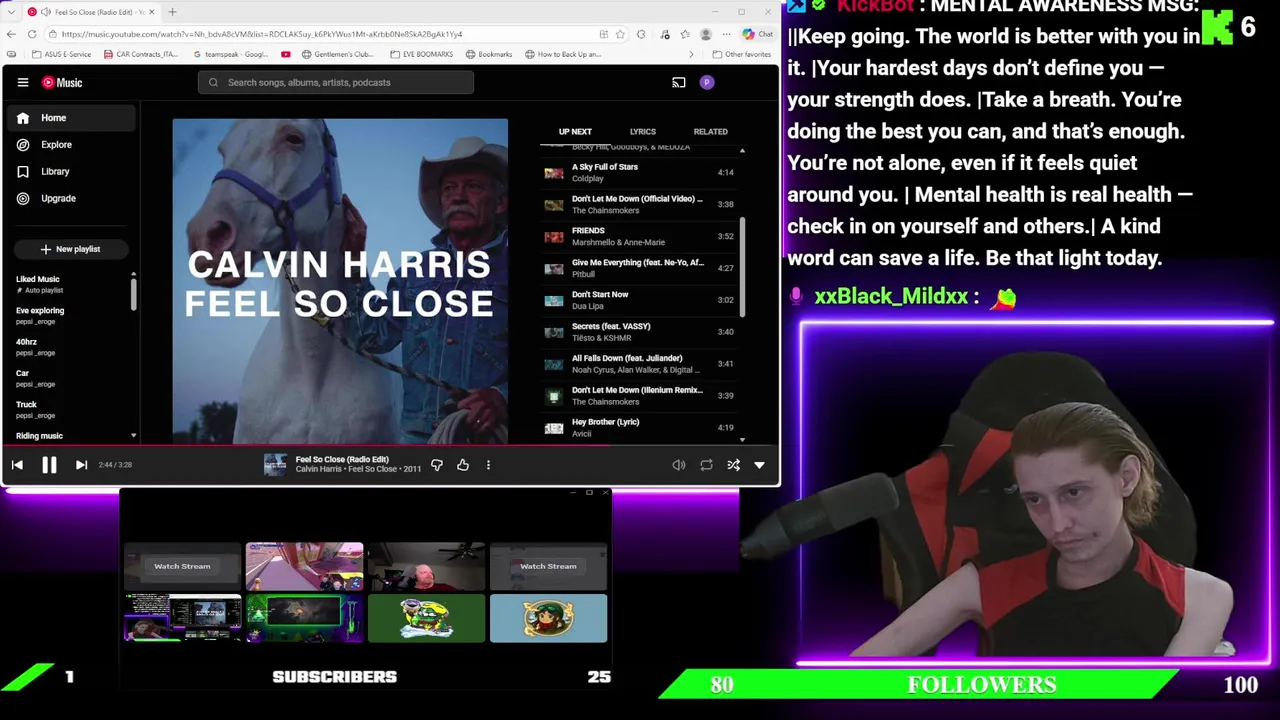The height and width of the screenshot is (720, 1280).
Task: Switch to the RELATED tab
Action: 711,132
